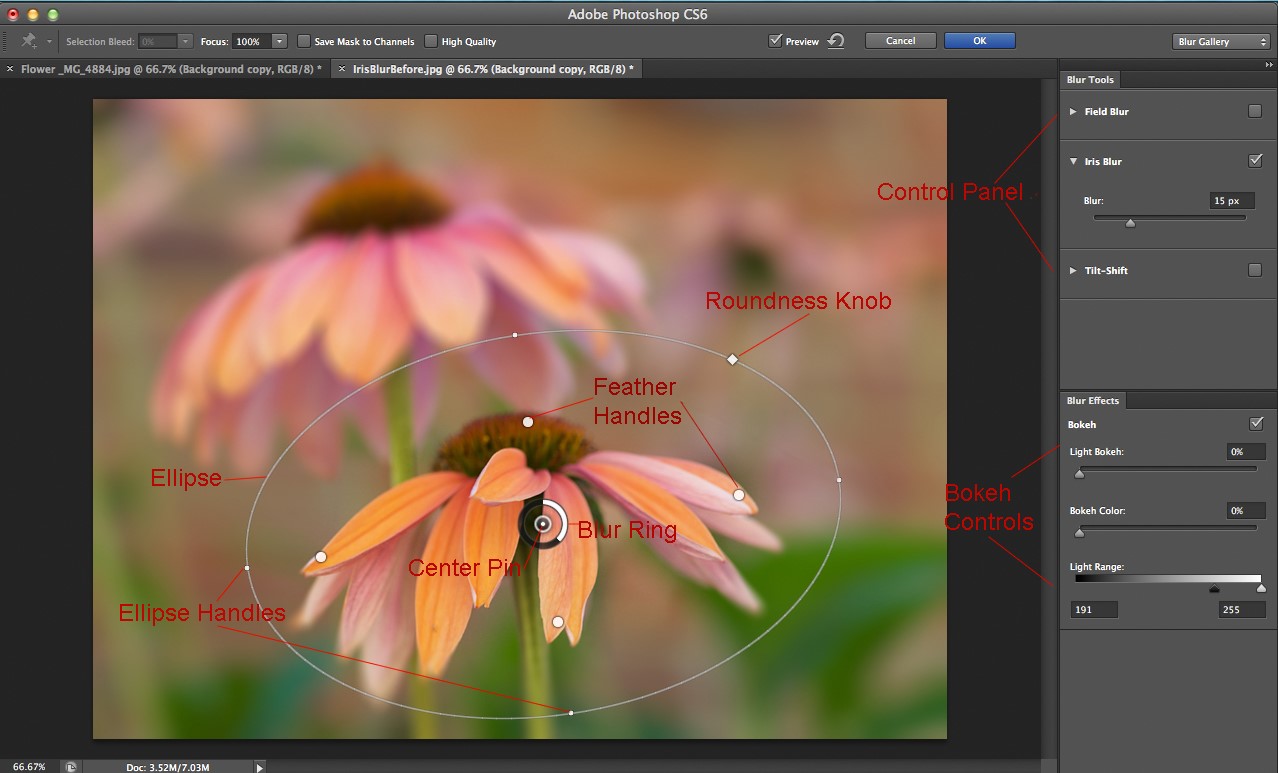The image size is (1278, 773).
Task: Click the pin tool icon in options bar
Action: click(x=30, y=41)
